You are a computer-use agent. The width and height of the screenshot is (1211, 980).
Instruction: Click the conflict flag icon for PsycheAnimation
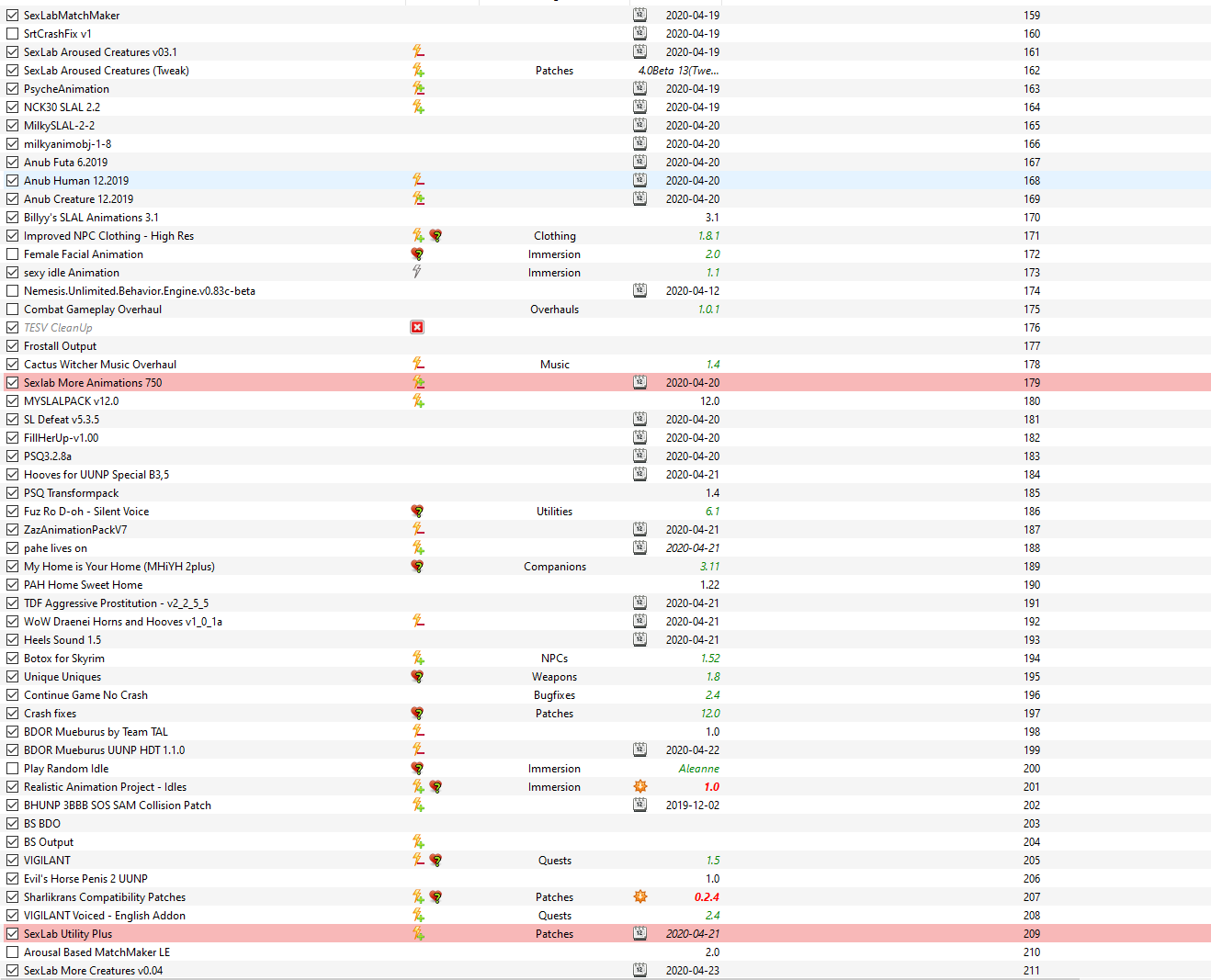pyautogui.click(x=418, y=89)
